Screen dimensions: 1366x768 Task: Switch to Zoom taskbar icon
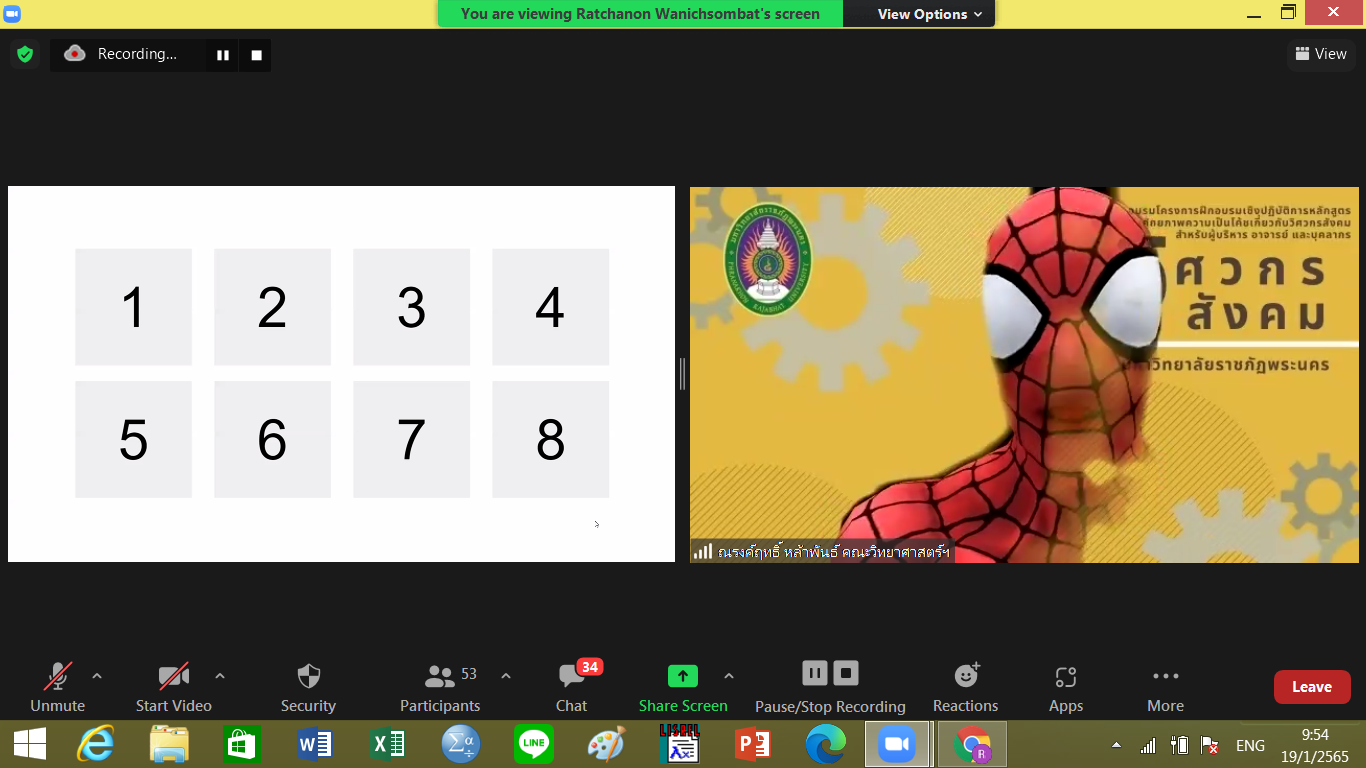point(897,744)
